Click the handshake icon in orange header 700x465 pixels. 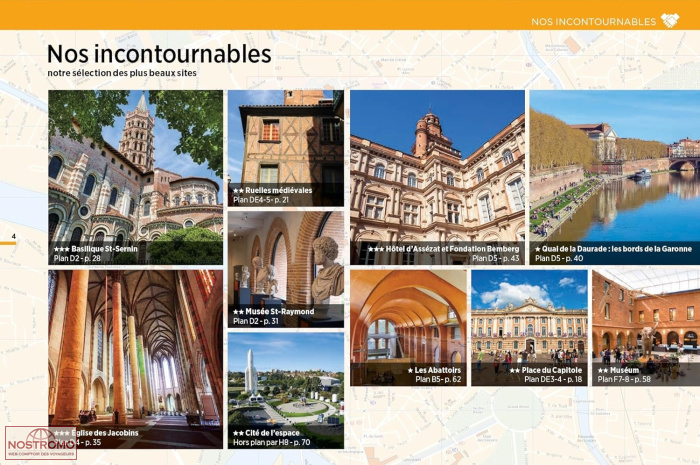click(x=670, y=21)
